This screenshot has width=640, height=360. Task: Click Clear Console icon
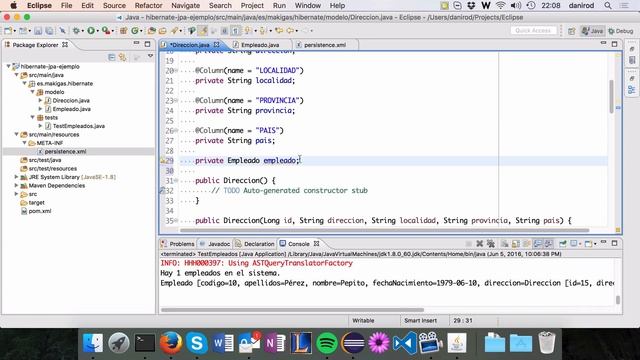[x=504, y=244]
